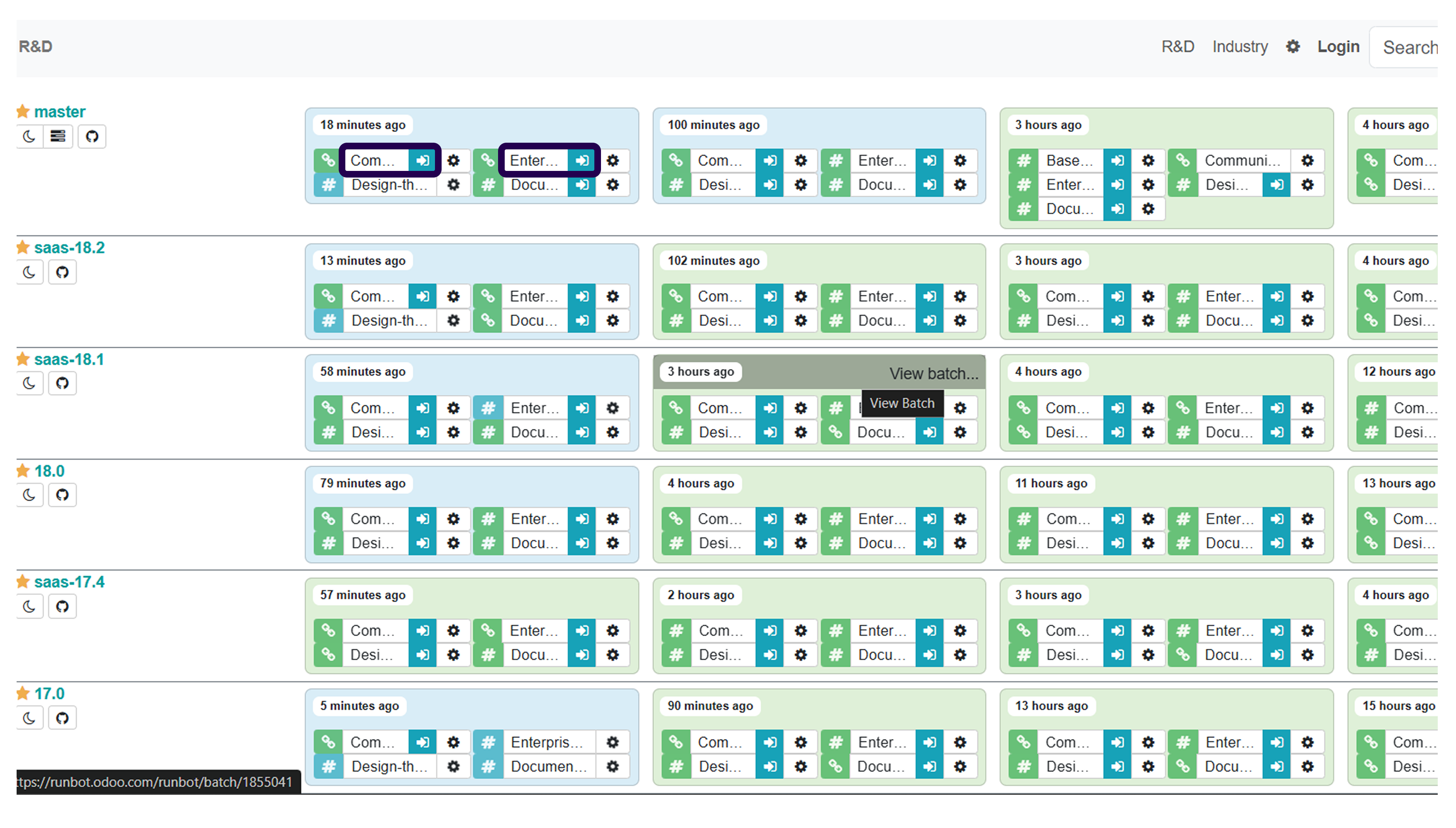Click sign-in icon of Com... in master 18 minutes batch
Viewport: 1456px width, 828px height.
coord(423,161)
